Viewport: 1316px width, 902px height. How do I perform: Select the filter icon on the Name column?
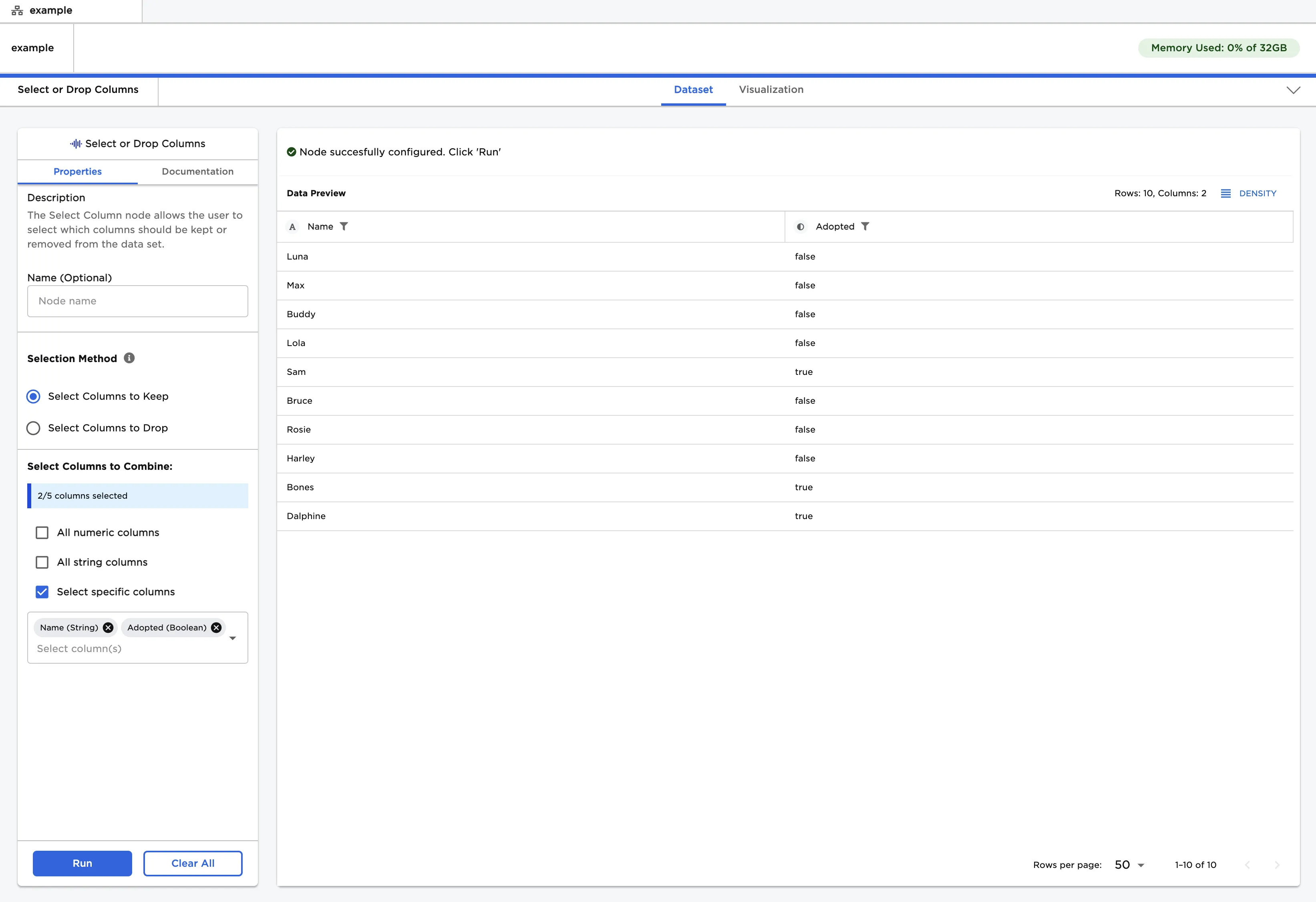pyautogui.click(x=345, y=226)
